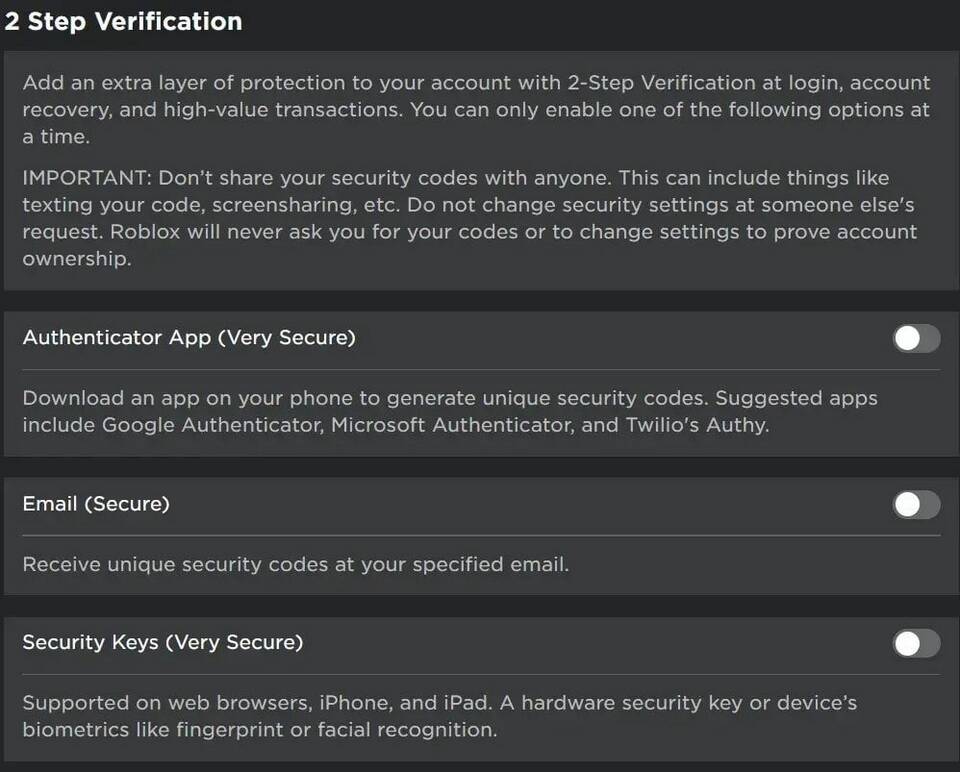Click the email security codes description
Screen dimensions: 960x772
coord(295,564)
